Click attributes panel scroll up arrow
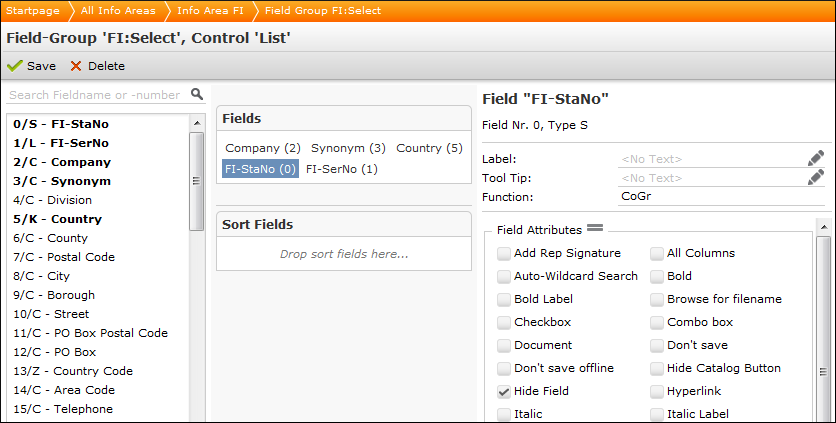Viewport: 836px width, 423px height. (x=824, y=227)
